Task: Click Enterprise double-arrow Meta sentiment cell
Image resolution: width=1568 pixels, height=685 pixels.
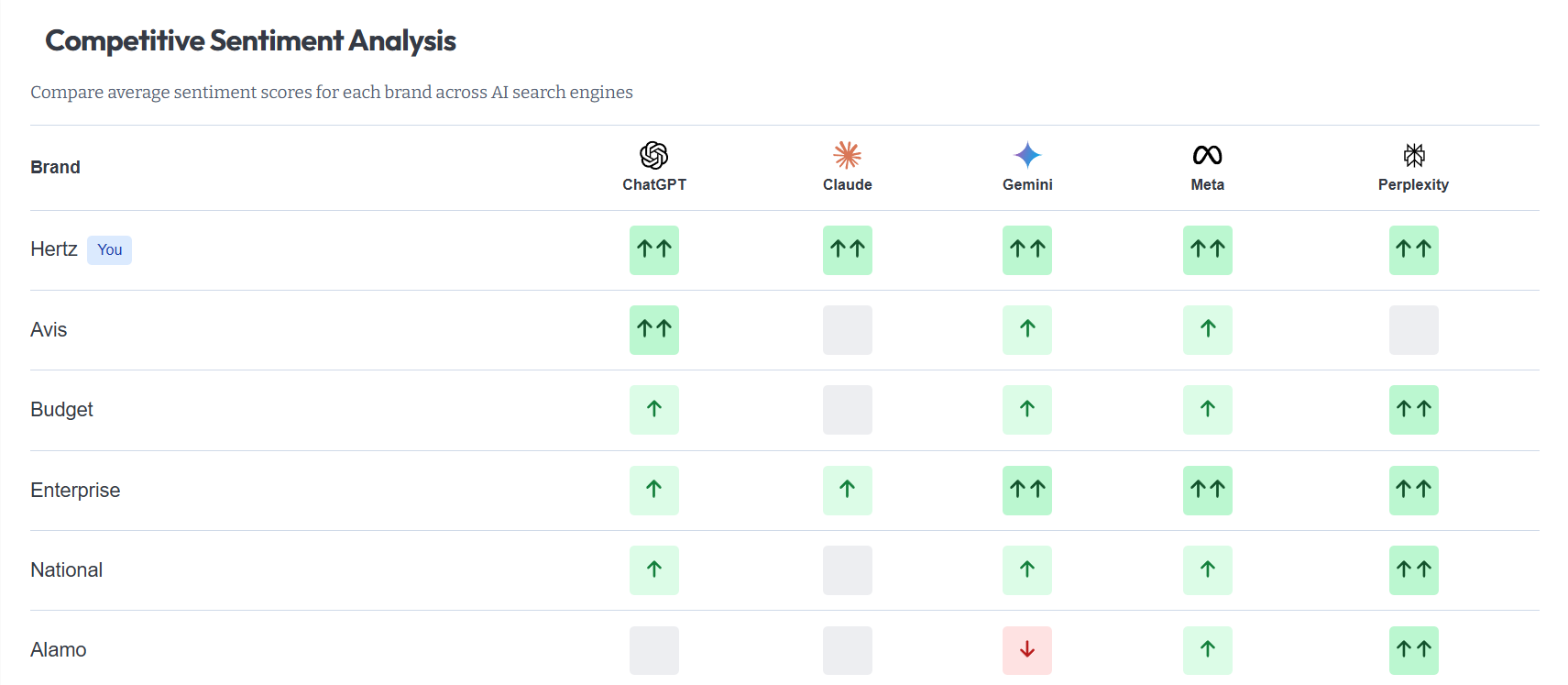Action: click(x=1207, y=490)
